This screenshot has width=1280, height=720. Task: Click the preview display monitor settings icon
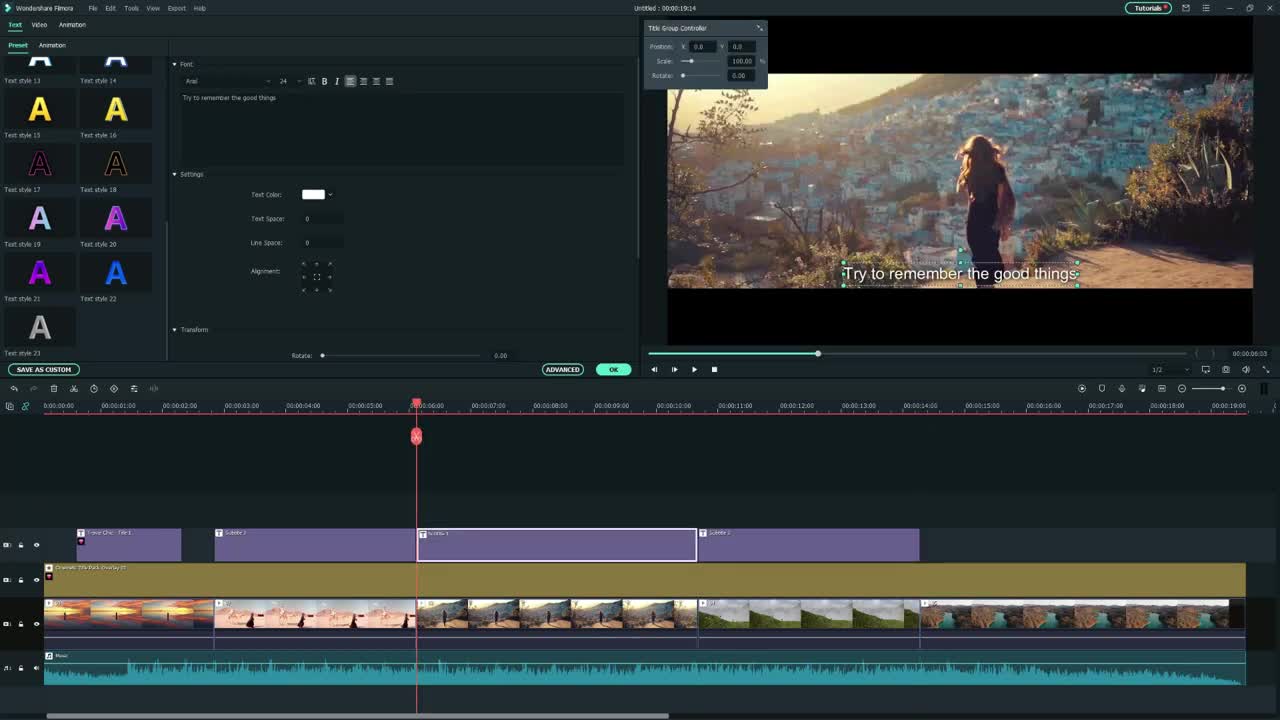coord(1206,369)
